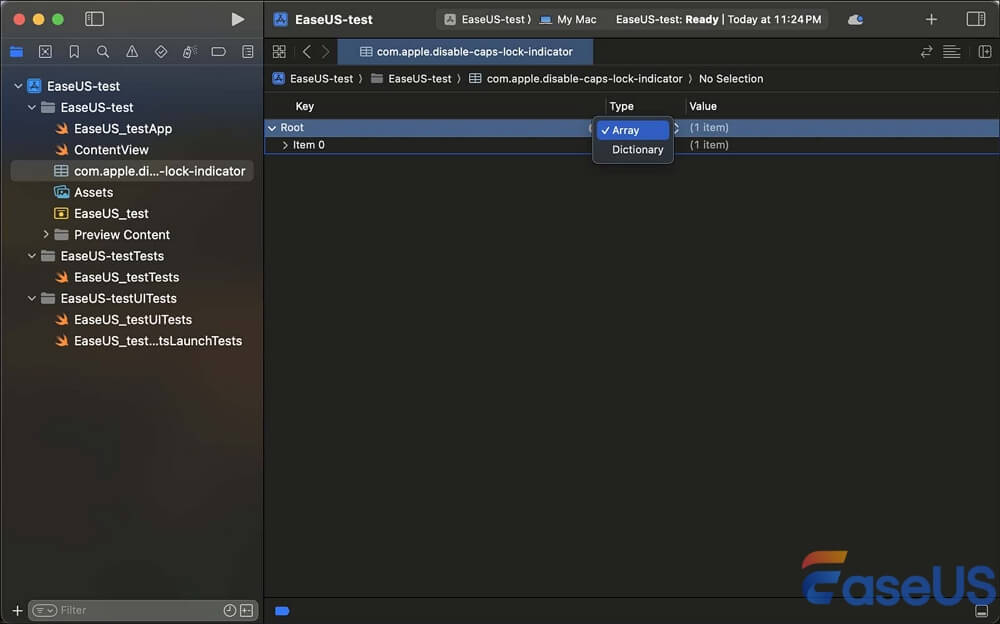This screenshot has width=1000, height=624.
Task: Click the related items grid icon
Action: (x=279, y=52)
